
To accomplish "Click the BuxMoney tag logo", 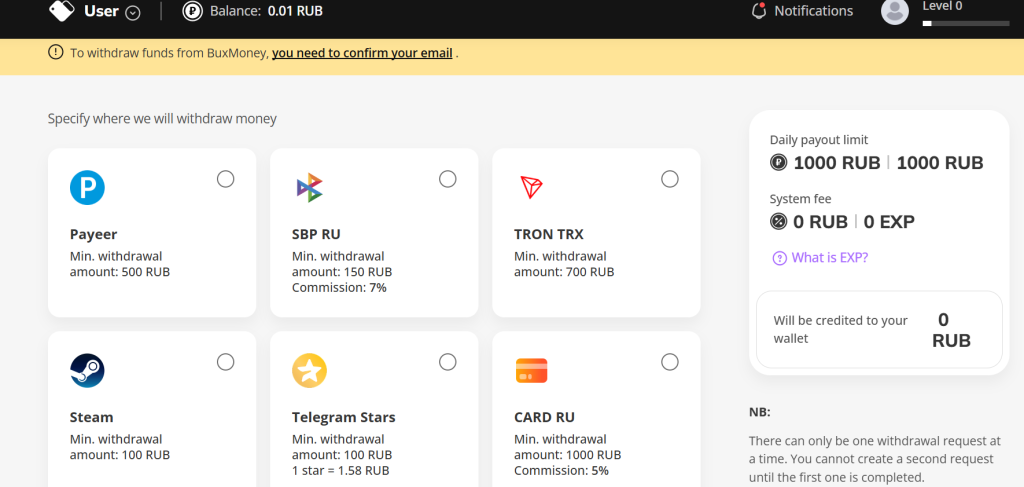I will click(x=61, y=11).
